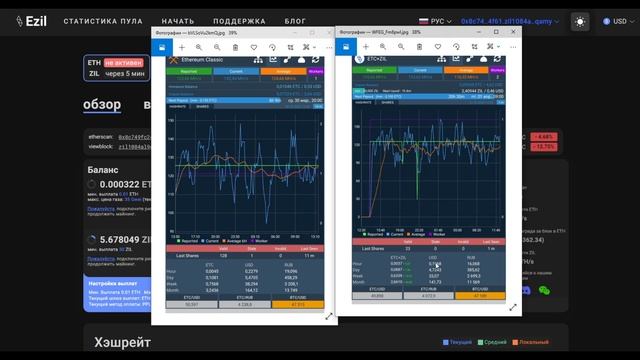Open photo collection in left Photos window
Image resolution: width=640 pixels, height=360 pixels.
click(162, 47)
